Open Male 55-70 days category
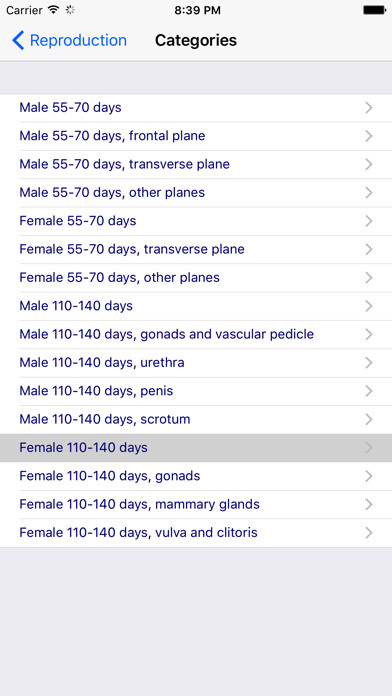This screenshot has height=696, width=392. [196, 107]
